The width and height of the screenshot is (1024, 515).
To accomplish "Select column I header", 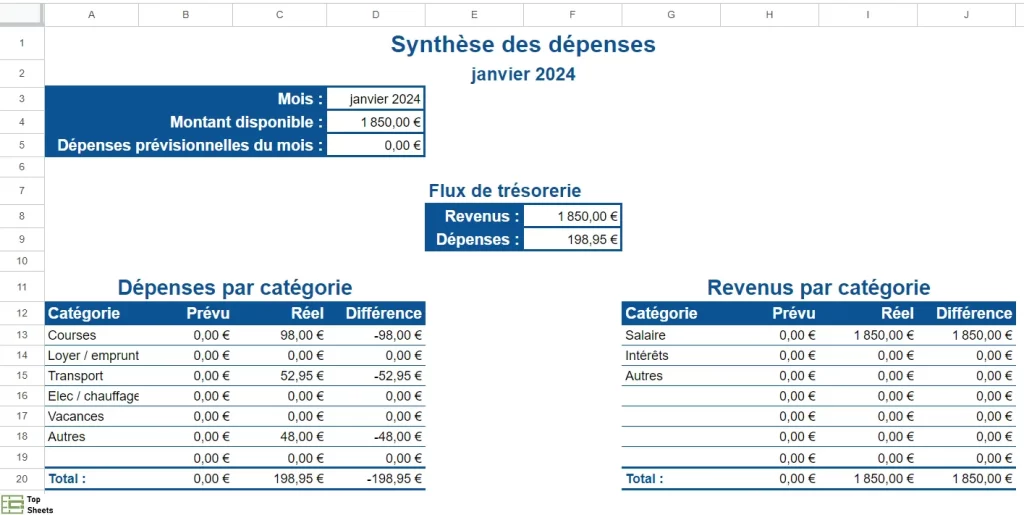I will pos(868,14).
